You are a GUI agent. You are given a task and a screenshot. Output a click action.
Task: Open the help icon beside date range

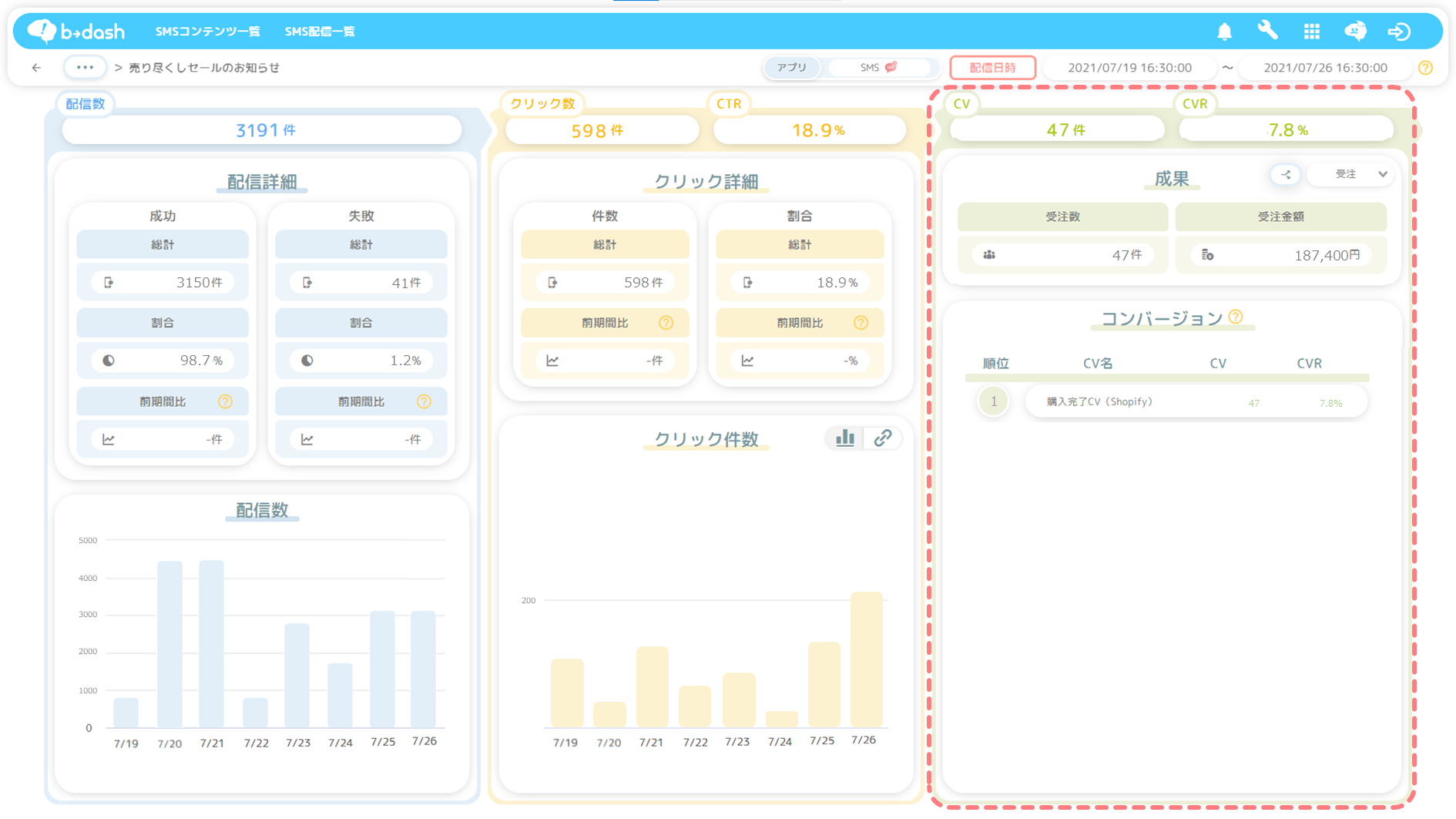[1426, 68]
